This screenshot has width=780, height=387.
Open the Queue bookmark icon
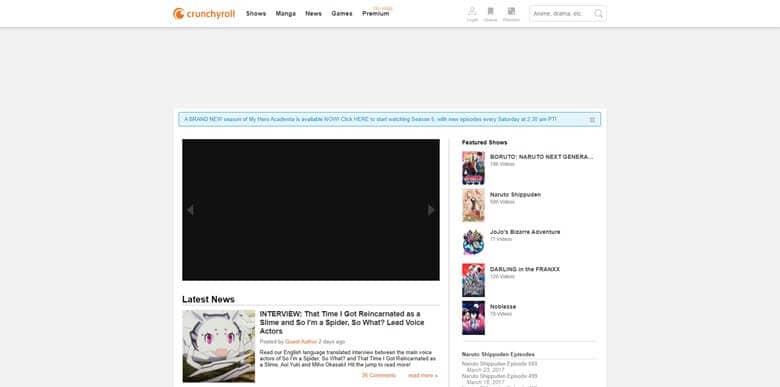coord(490,14)
